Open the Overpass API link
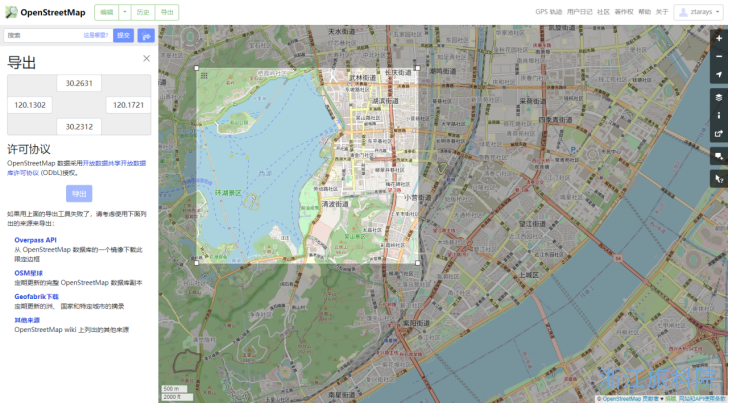 [35, 240]
